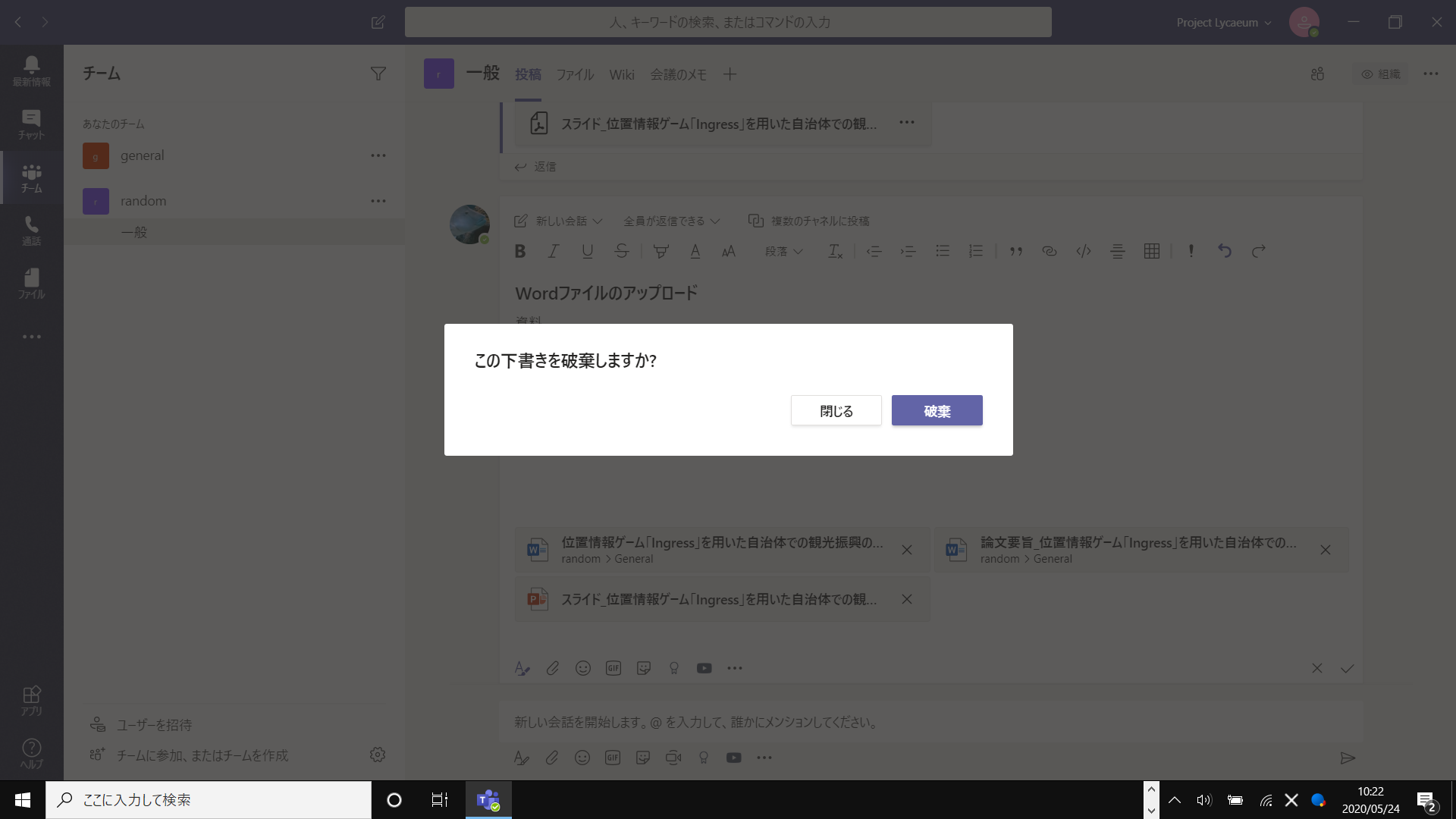This screenshot has width=1456, height=819.
Task: Open the emoji picker in the composer
Action: (x=583, y=668)
